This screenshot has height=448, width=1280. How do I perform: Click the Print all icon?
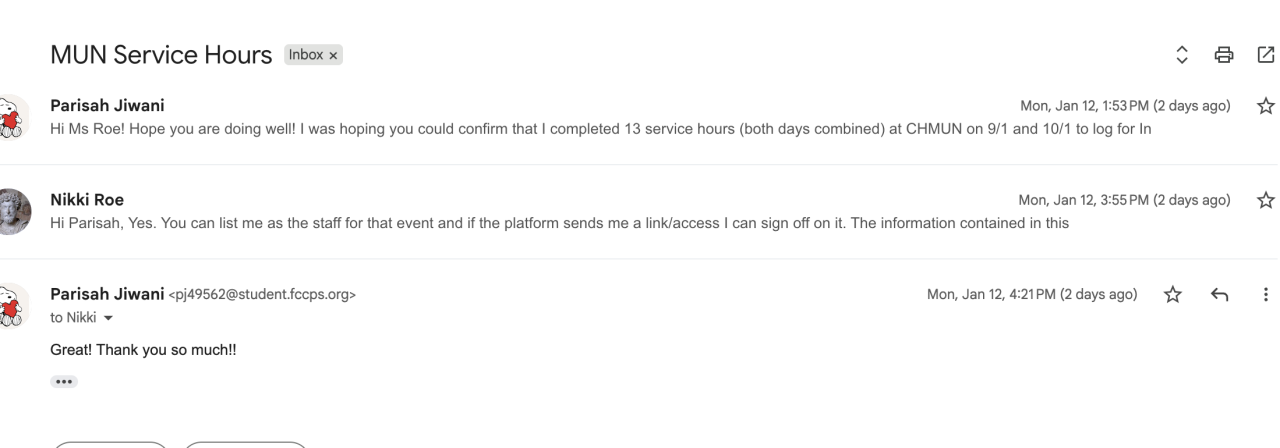click(x=1223, y=54)
